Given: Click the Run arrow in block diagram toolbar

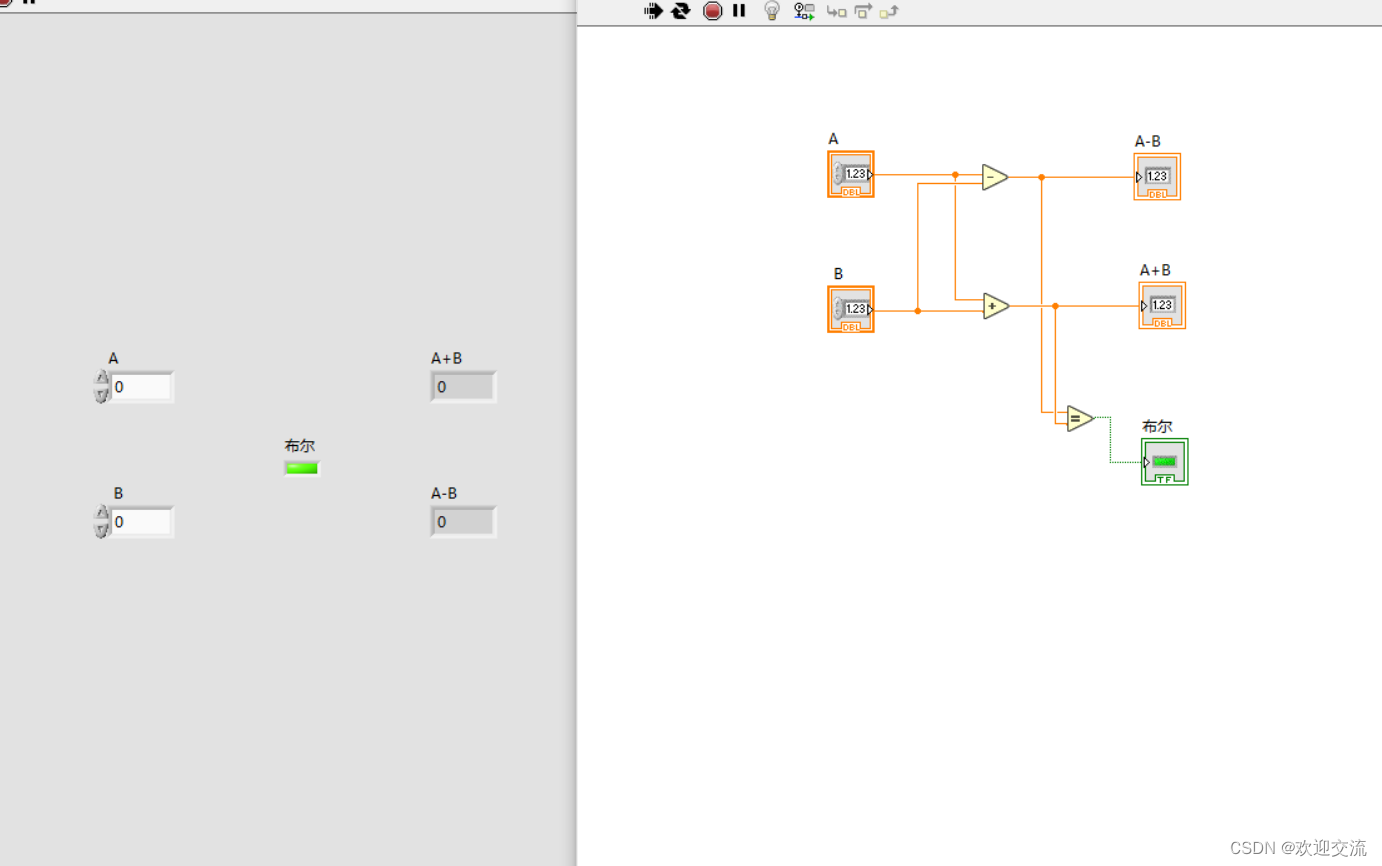Looking at the screenshot, I should 653,11.
